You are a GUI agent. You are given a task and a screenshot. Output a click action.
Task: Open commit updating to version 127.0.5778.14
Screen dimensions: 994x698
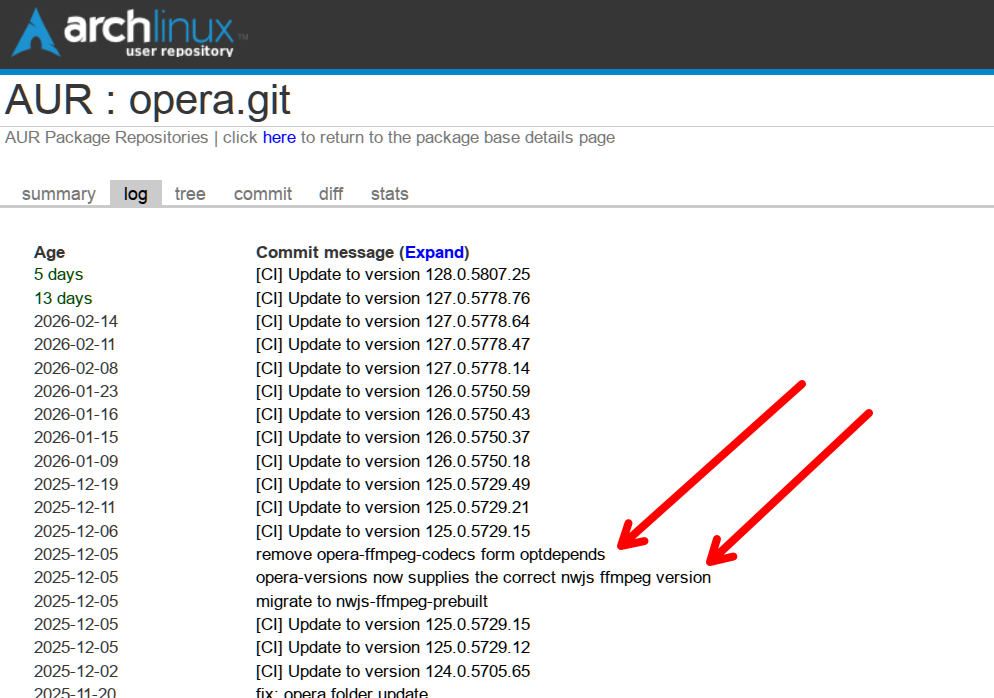393,368
